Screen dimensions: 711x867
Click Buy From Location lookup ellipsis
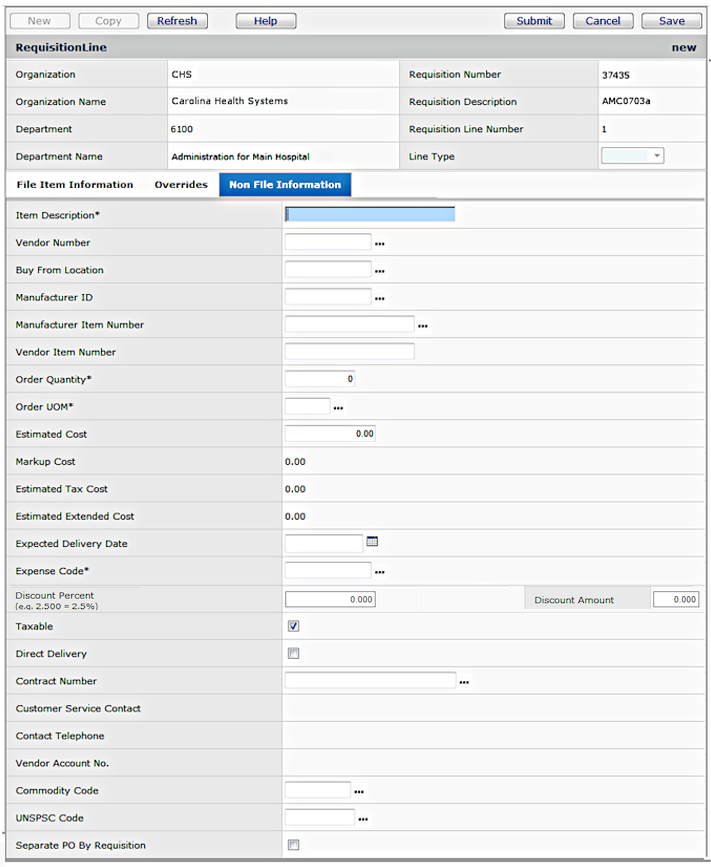tap(379, 271)
